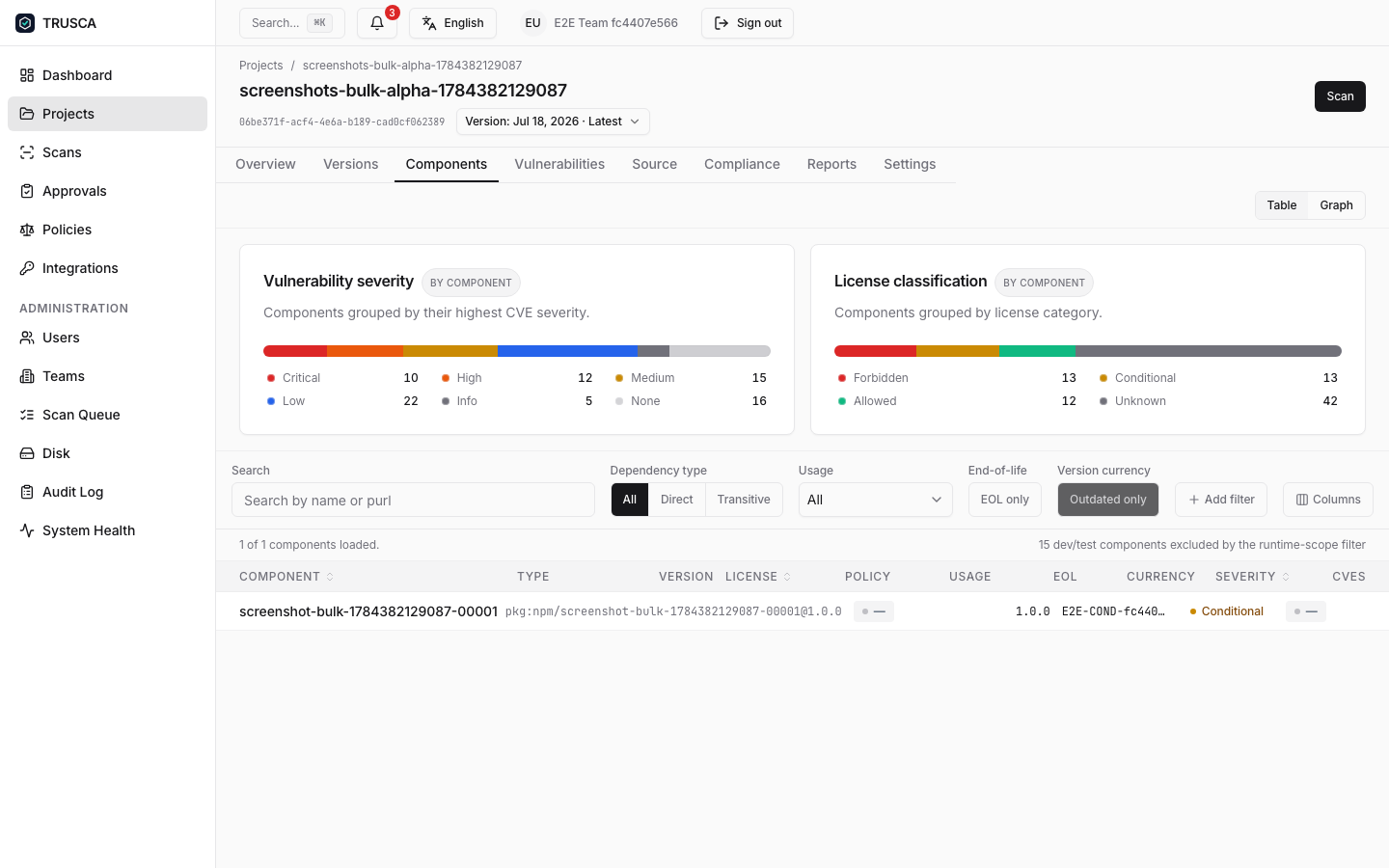Open the Integrations key icon

click(27, 268)
